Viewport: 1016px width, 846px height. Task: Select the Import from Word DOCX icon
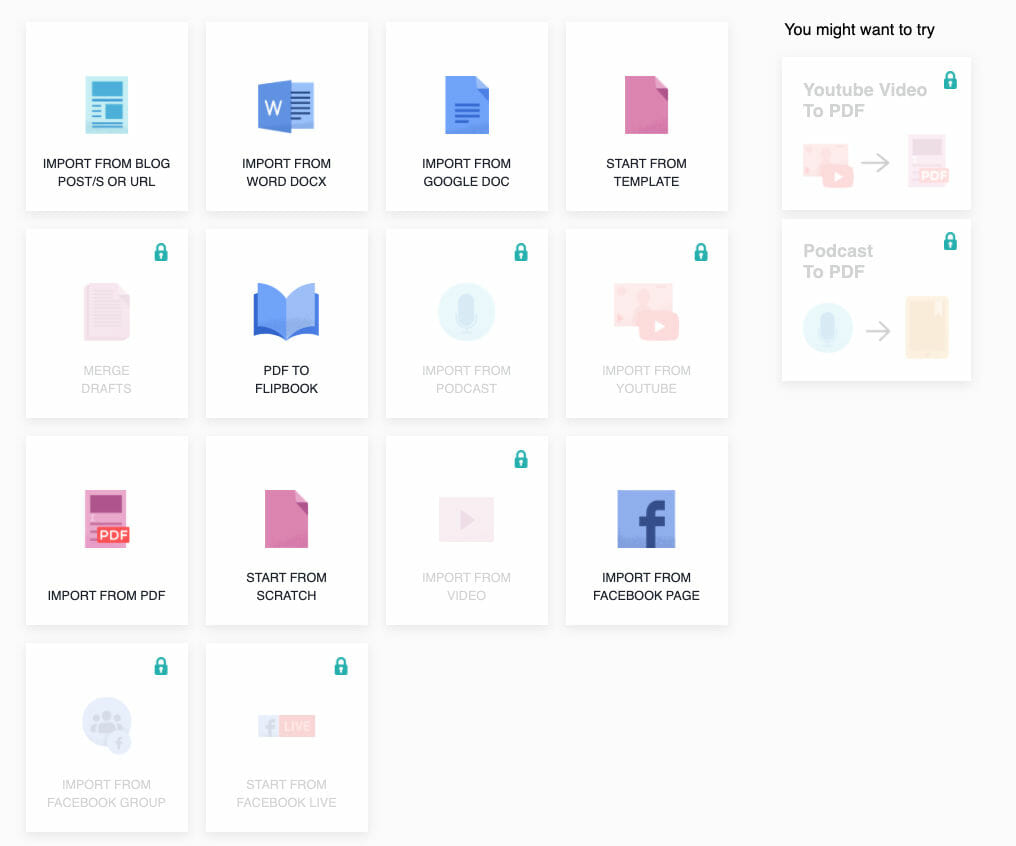(287, 104)
